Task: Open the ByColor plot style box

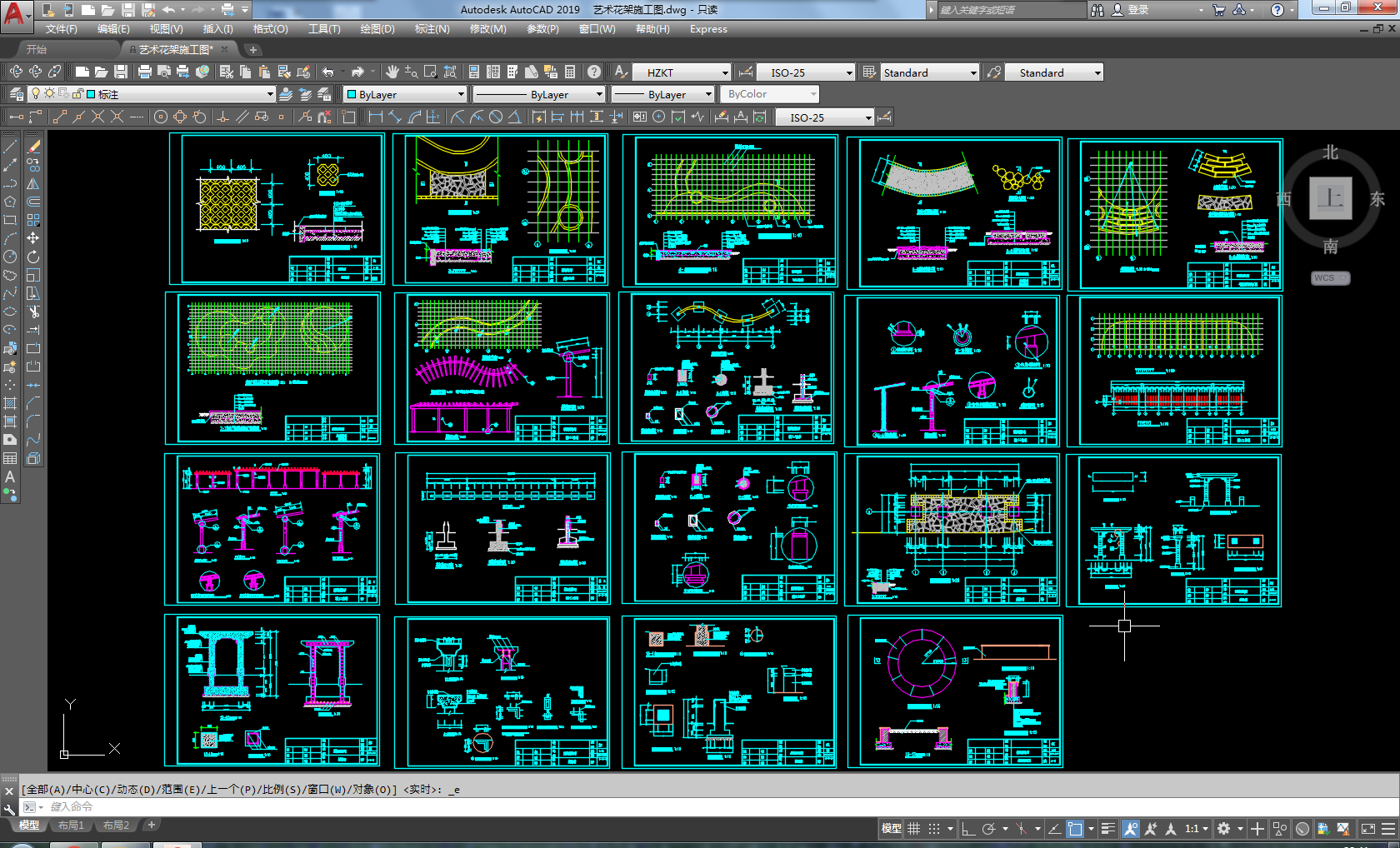Action: 769,94
